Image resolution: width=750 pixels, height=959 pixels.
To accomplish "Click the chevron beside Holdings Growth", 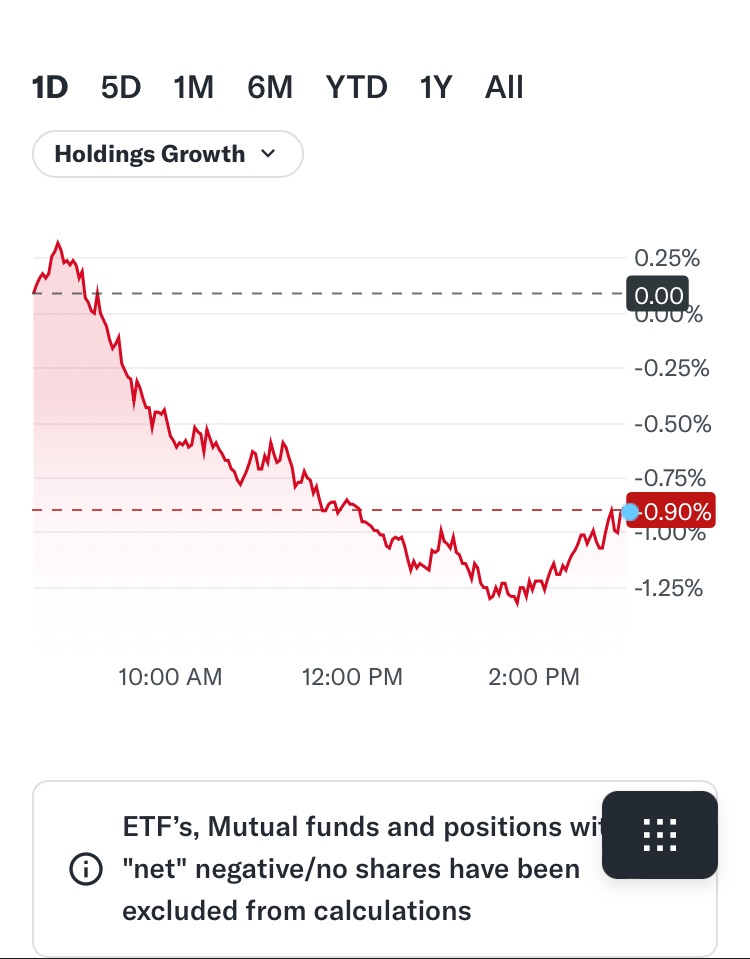I will pyautogui.click(x=267, y=154).
